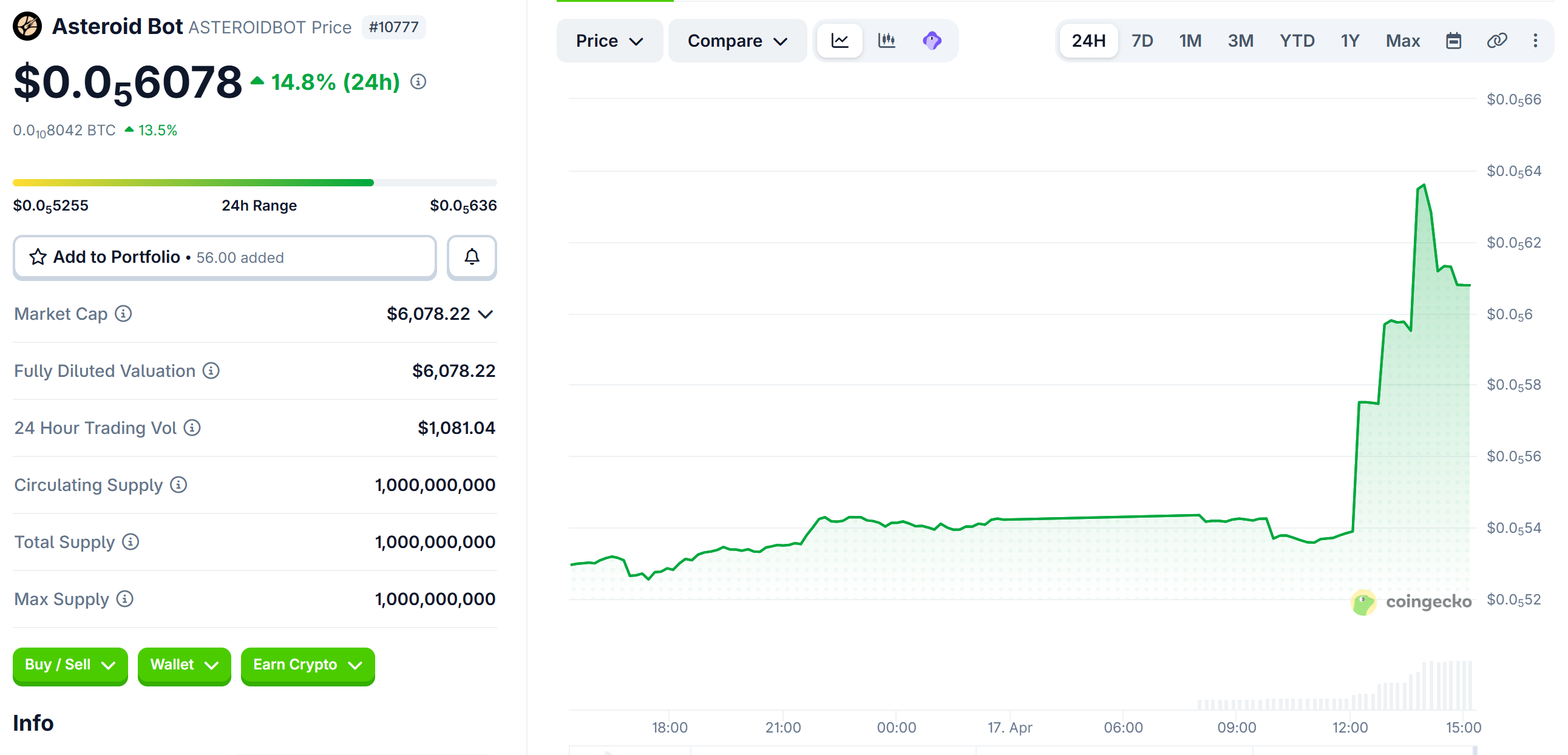
Task: Select the Max time range tab
Action: point(1402,41)
